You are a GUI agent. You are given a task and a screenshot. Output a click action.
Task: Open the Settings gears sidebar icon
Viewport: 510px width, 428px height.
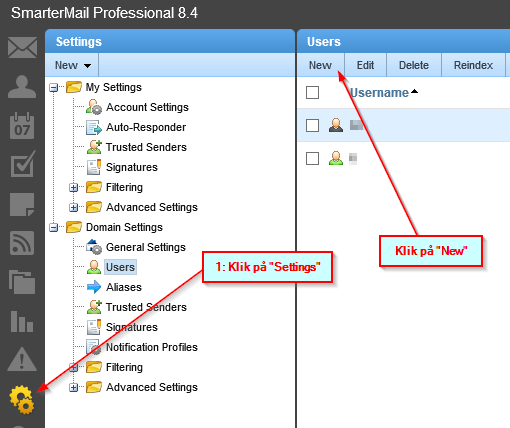pos(22,399)
